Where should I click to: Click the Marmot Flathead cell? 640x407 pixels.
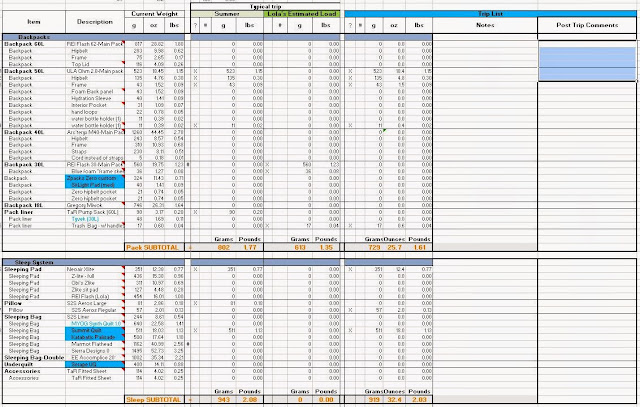pyautogui.click(x=95, y=344)
